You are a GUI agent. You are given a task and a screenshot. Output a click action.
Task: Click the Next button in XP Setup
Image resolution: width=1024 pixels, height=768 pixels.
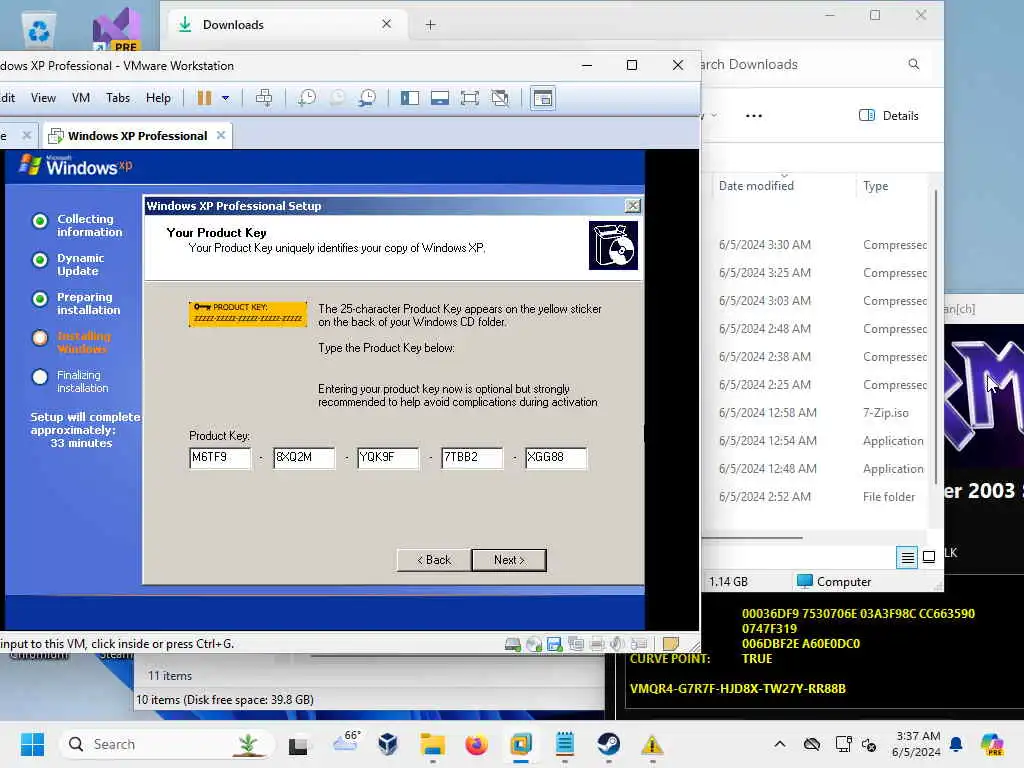(x=509, y=560)
